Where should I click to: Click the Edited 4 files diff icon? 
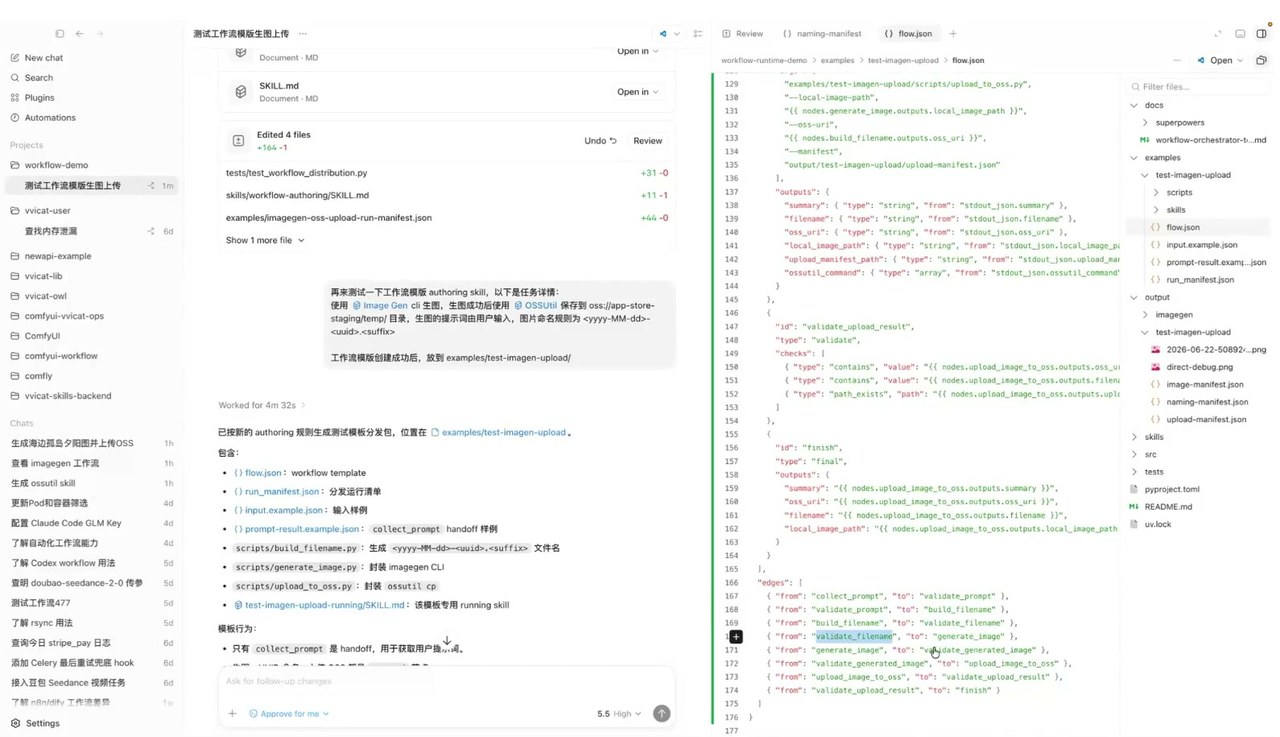pyautogui.click(x=238, y=141)
